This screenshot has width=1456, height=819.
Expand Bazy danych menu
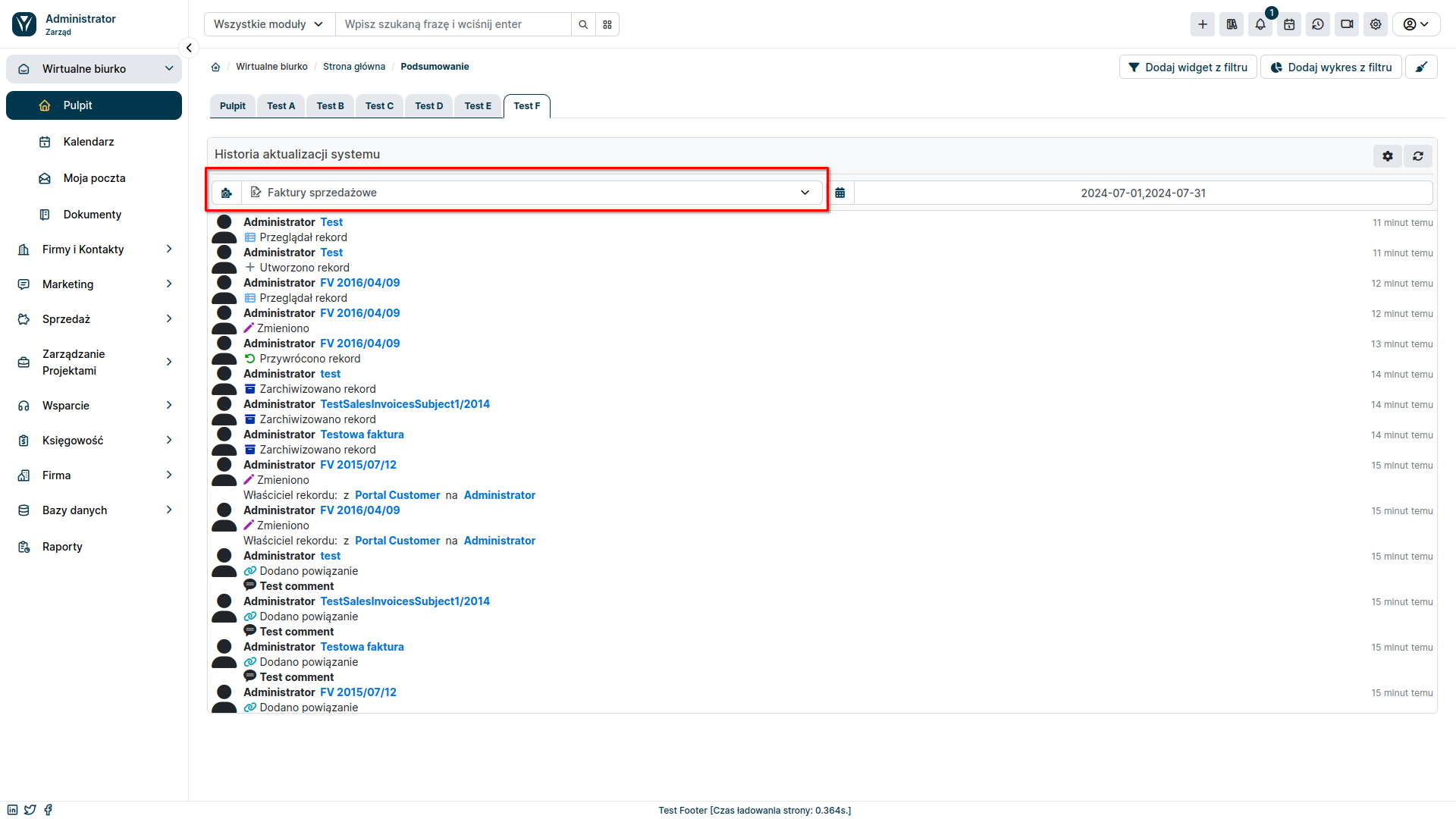click(x=94, y=510)
